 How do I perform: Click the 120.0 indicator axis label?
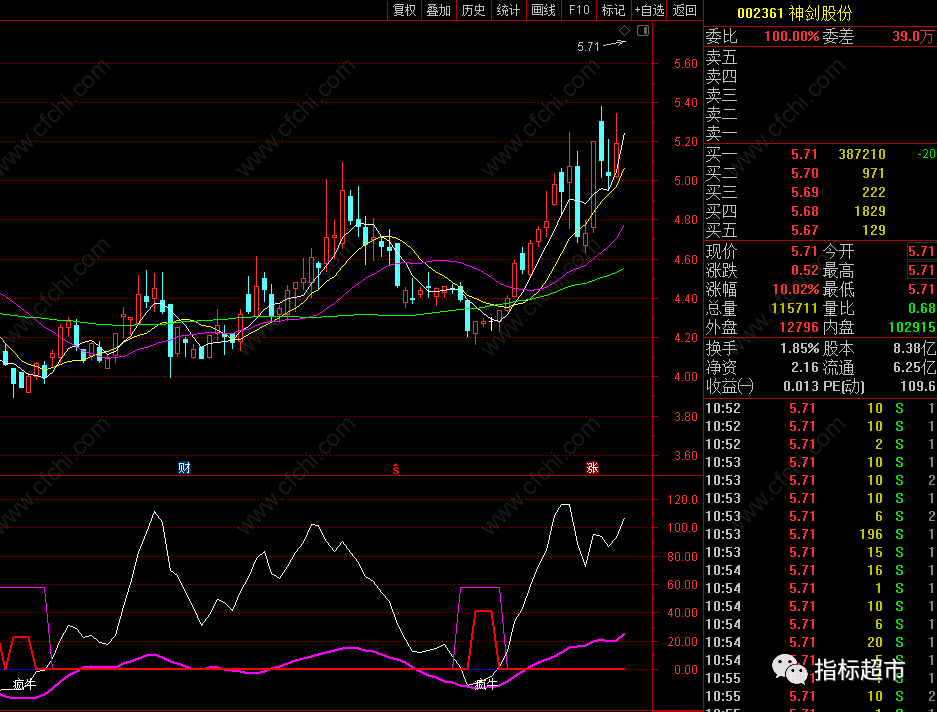pyautogui.click(x=682, y=500)
